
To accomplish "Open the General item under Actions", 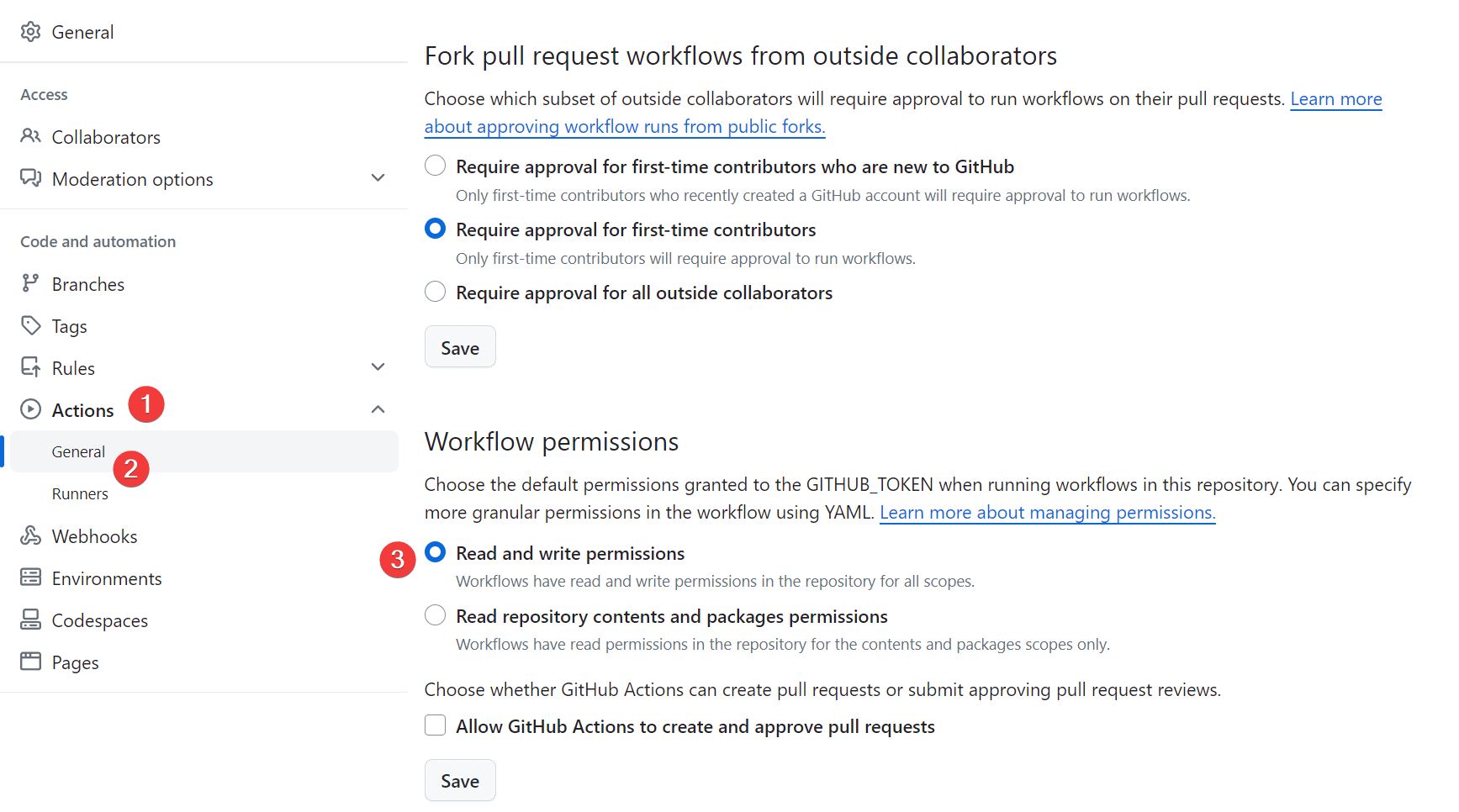I will pyautogui.click(x=78, y=451).
